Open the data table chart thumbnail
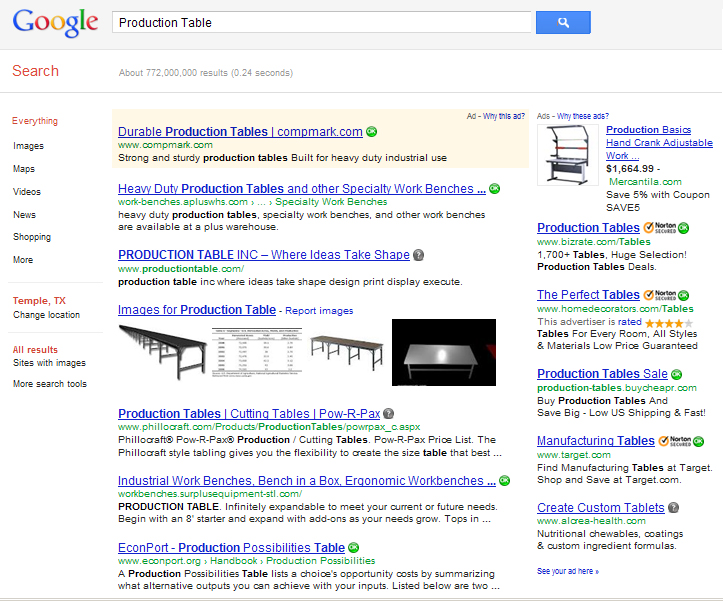 [257, 352]
